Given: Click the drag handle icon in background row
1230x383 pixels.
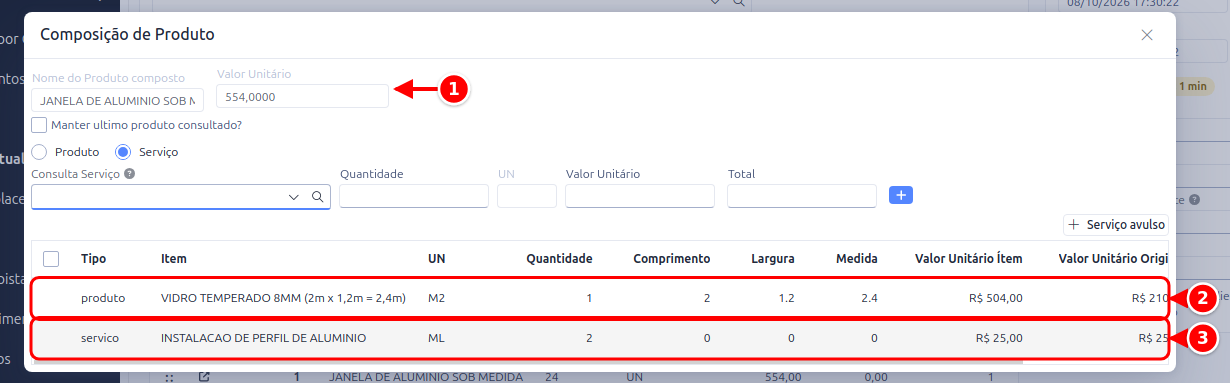Looking at the screenshot, I should click(169, 377).
